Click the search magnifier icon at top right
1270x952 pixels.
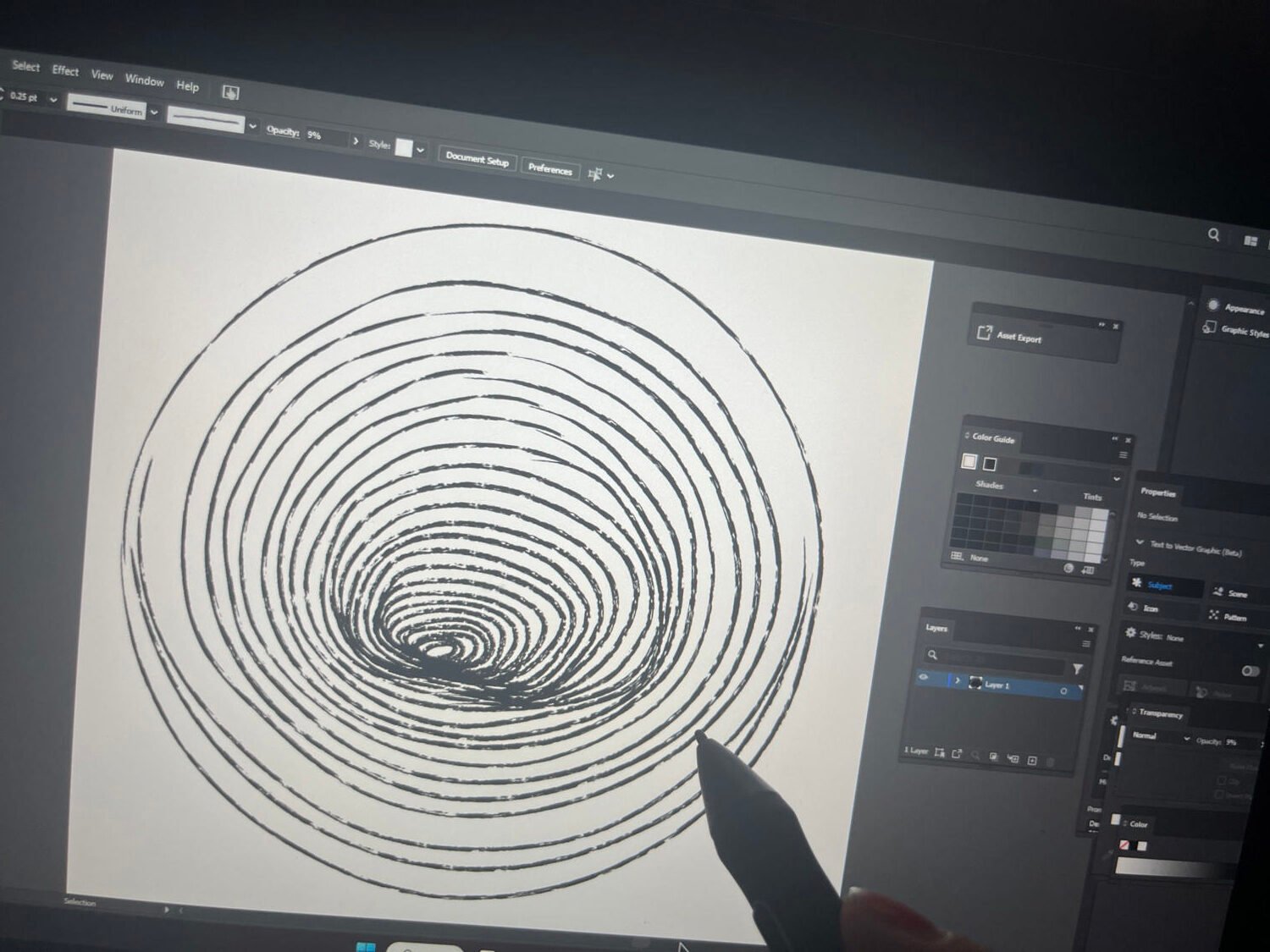(1213, 234)
